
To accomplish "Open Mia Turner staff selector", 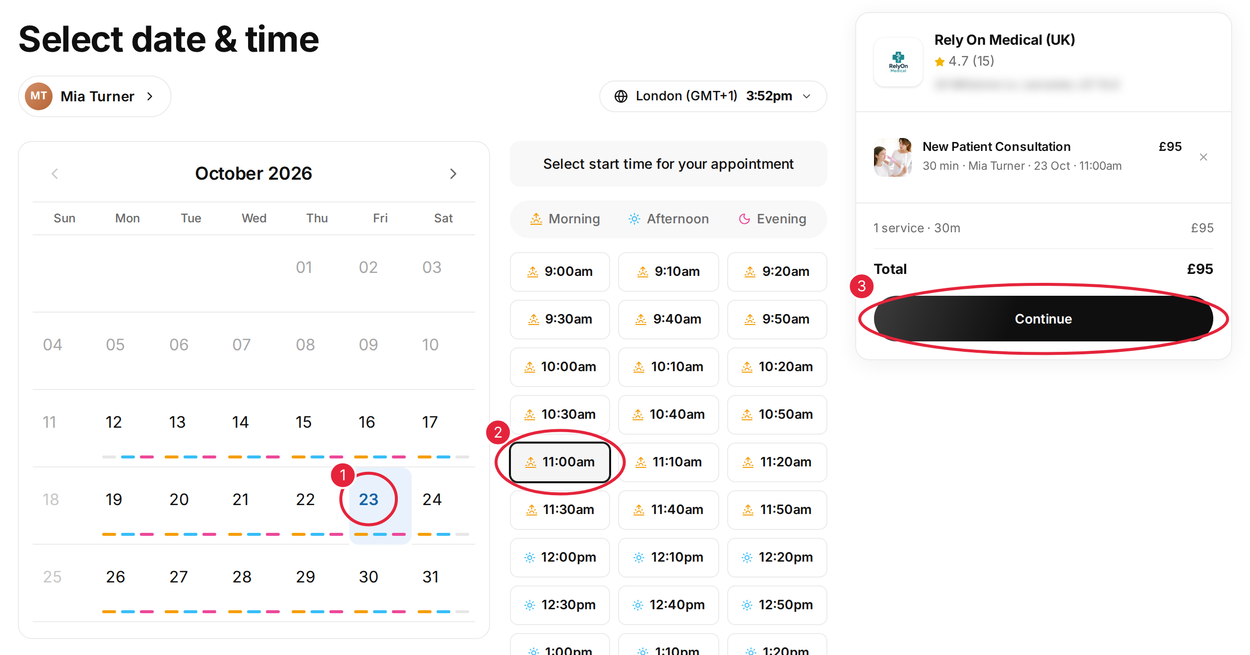I will [x=95, y=96].
